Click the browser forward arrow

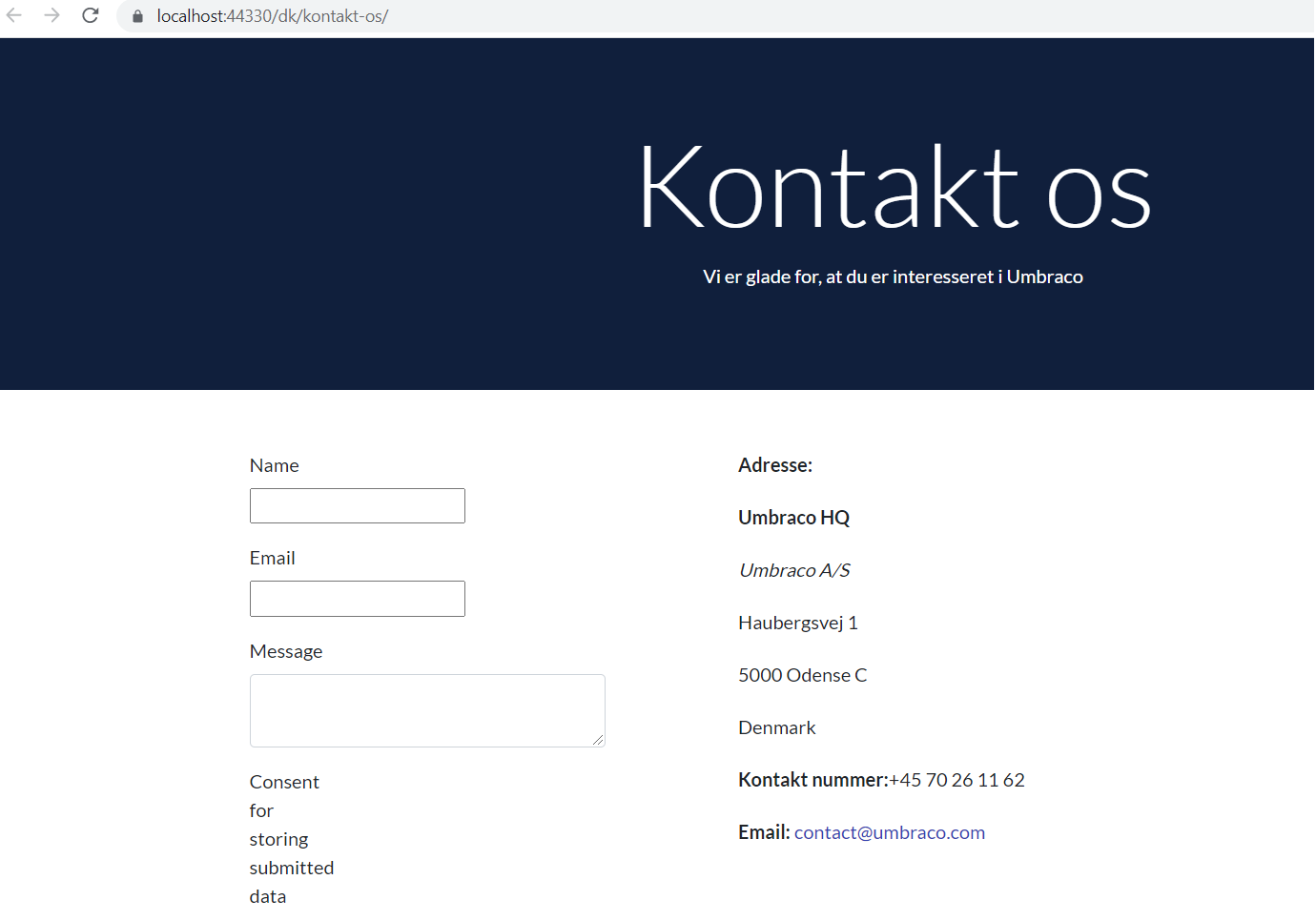[52, 15]
